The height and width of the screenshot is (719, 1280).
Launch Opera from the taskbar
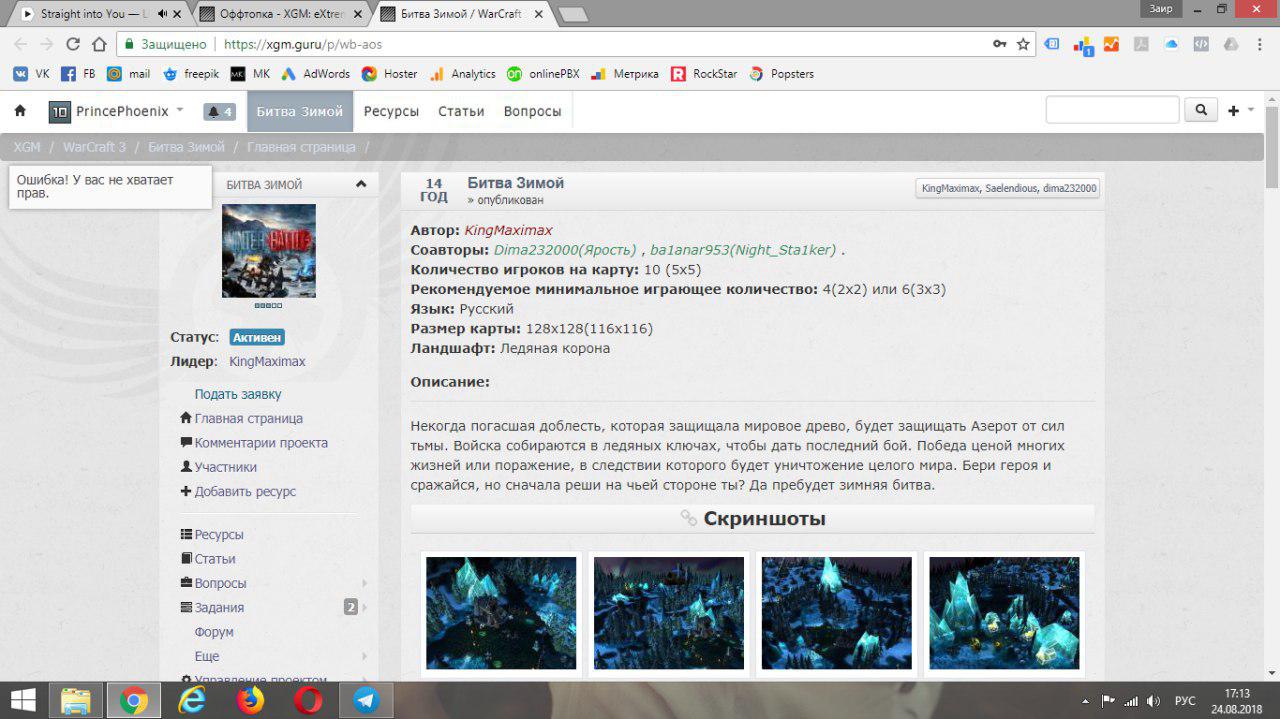coord(308,701)
